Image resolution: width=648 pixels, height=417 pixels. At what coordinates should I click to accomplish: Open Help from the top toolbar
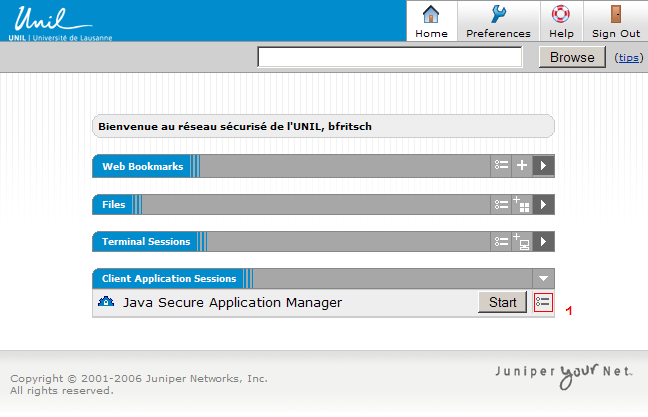coord(561,21)
